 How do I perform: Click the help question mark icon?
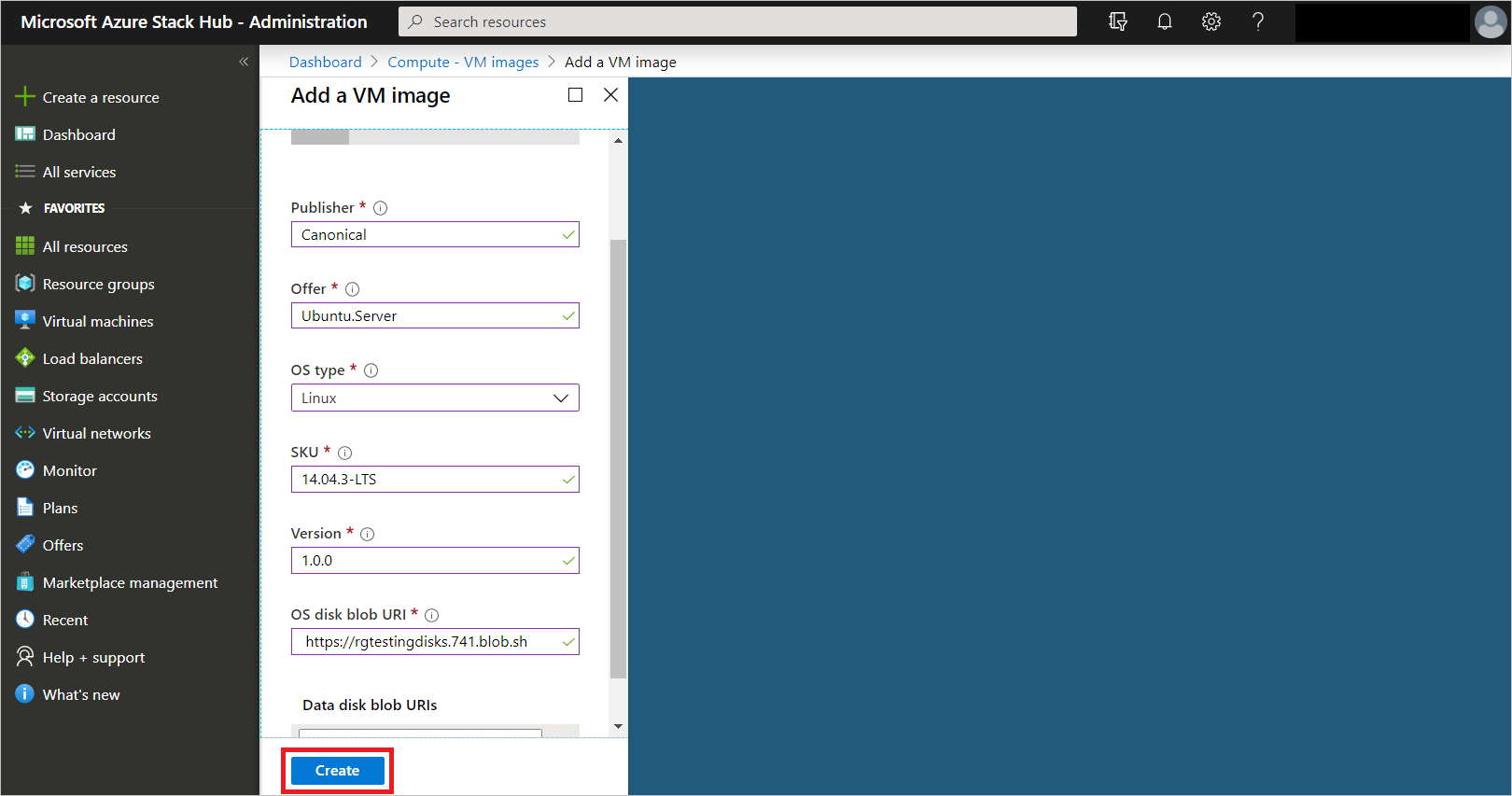point(1258,21)
